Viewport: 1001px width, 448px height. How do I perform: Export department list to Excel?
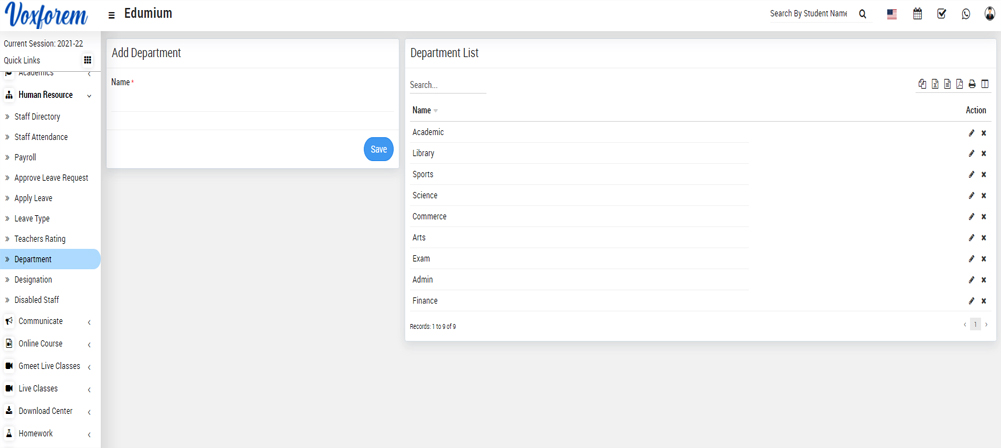(x=935, y=85)
